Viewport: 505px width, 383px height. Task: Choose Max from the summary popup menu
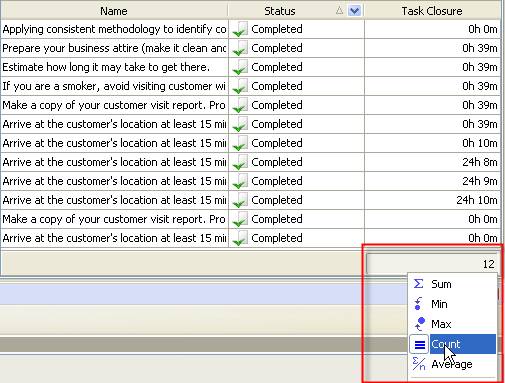coord(452,324)
